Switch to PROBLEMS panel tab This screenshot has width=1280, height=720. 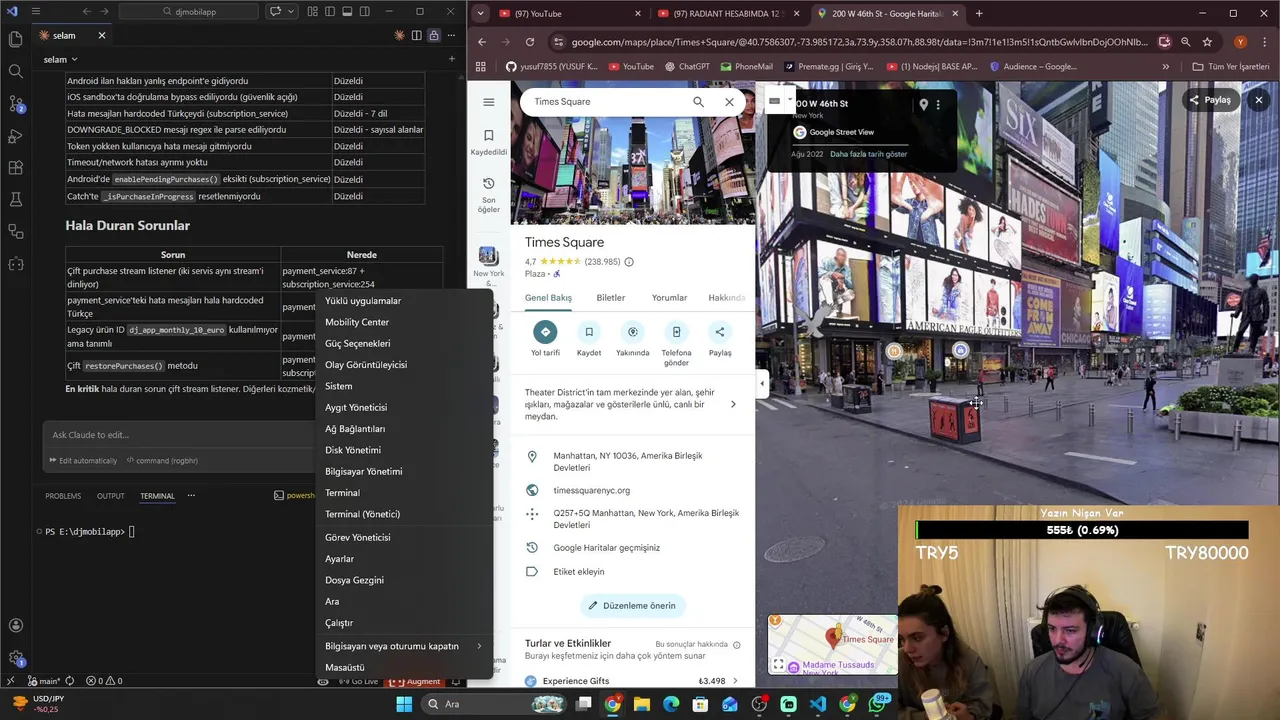click(63, 496)
